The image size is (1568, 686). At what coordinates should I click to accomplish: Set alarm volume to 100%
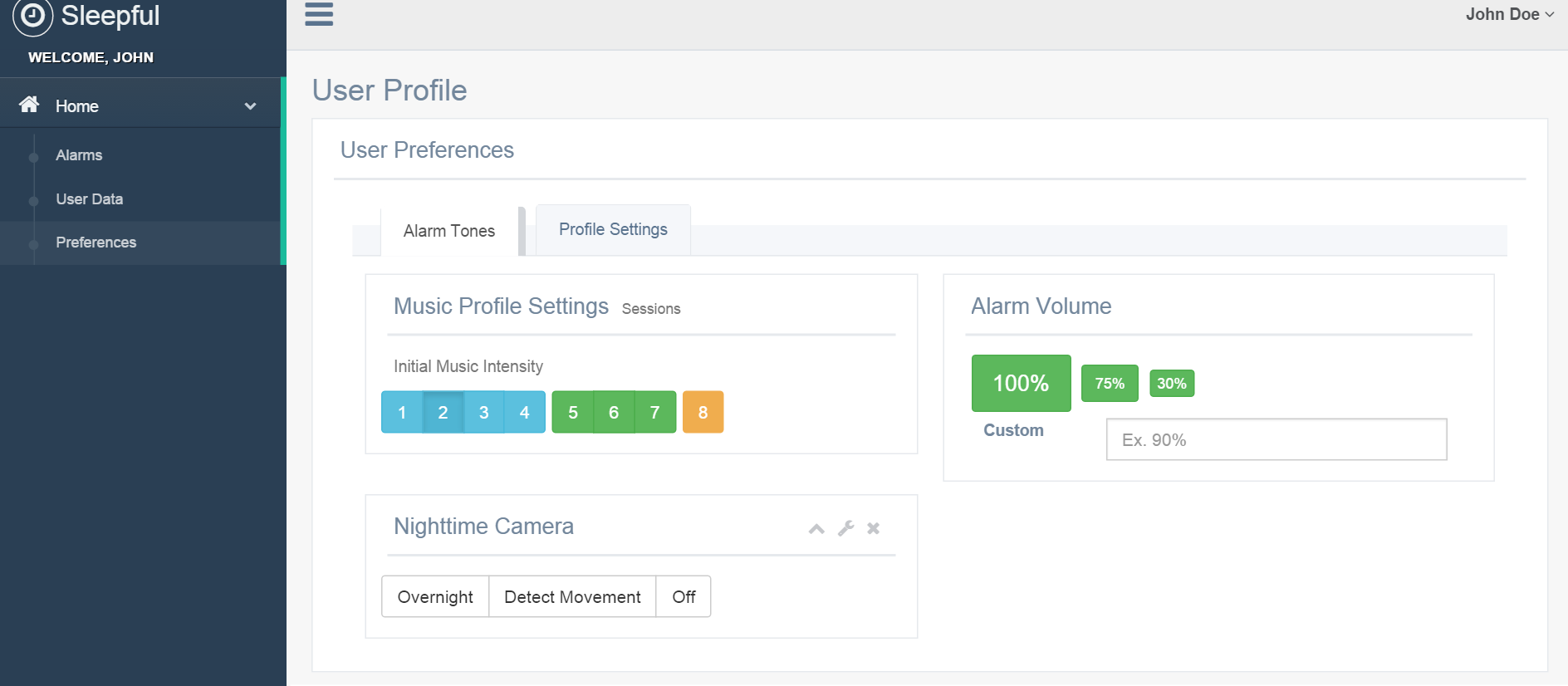[x=1021, y=383]
